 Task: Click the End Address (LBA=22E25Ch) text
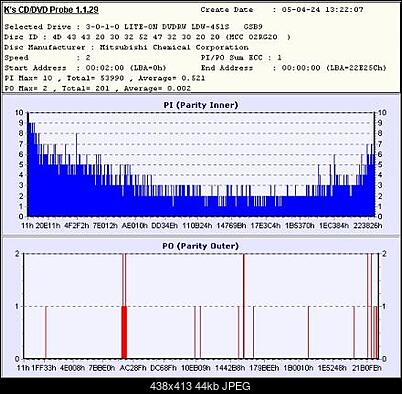tap(294, 68)
